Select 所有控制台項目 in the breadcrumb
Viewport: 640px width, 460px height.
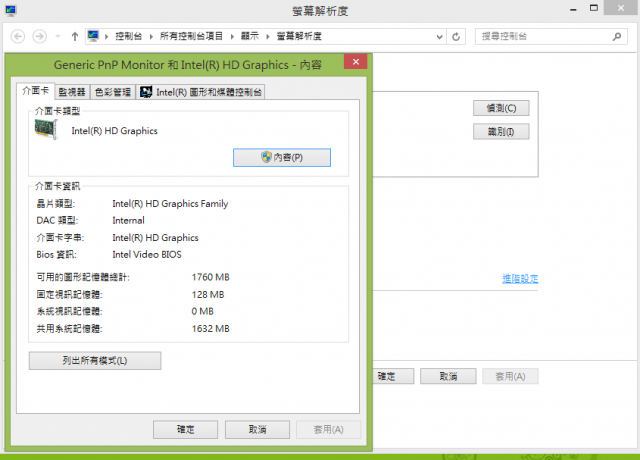coord(191,36)
